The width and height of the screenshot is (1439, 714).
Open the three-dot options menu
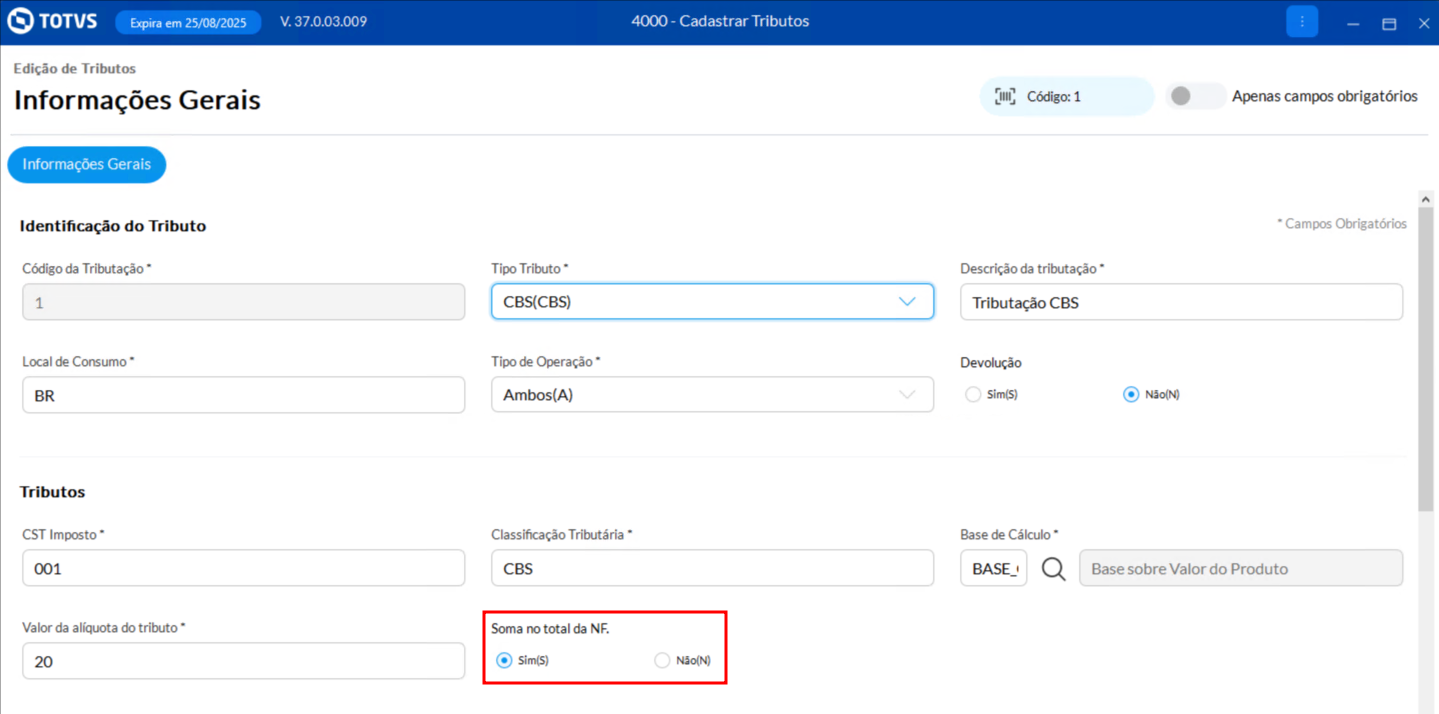[x=1301, y=21]
